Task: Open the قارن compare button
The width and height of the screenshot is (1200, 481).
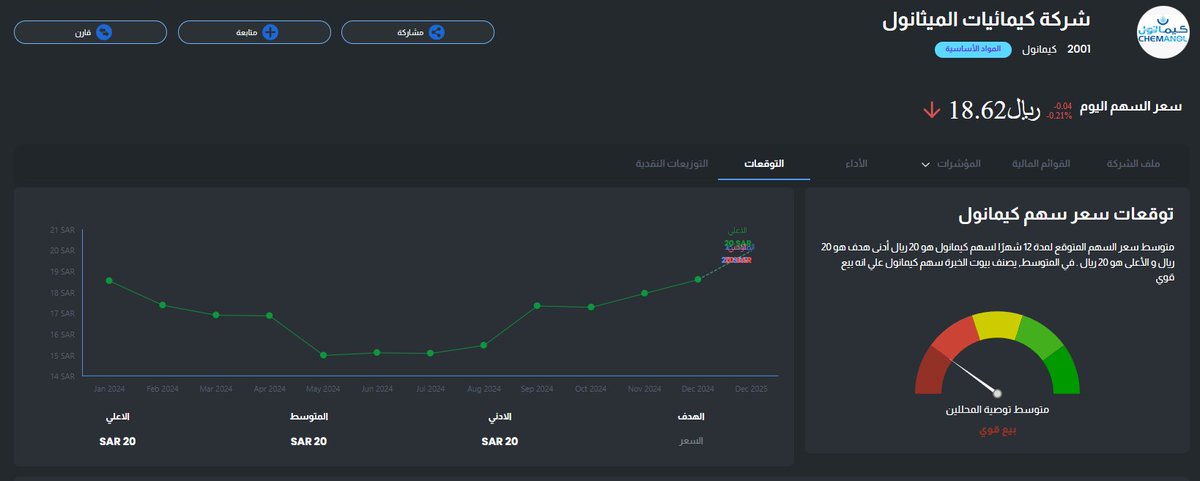Action: [90, 32]
